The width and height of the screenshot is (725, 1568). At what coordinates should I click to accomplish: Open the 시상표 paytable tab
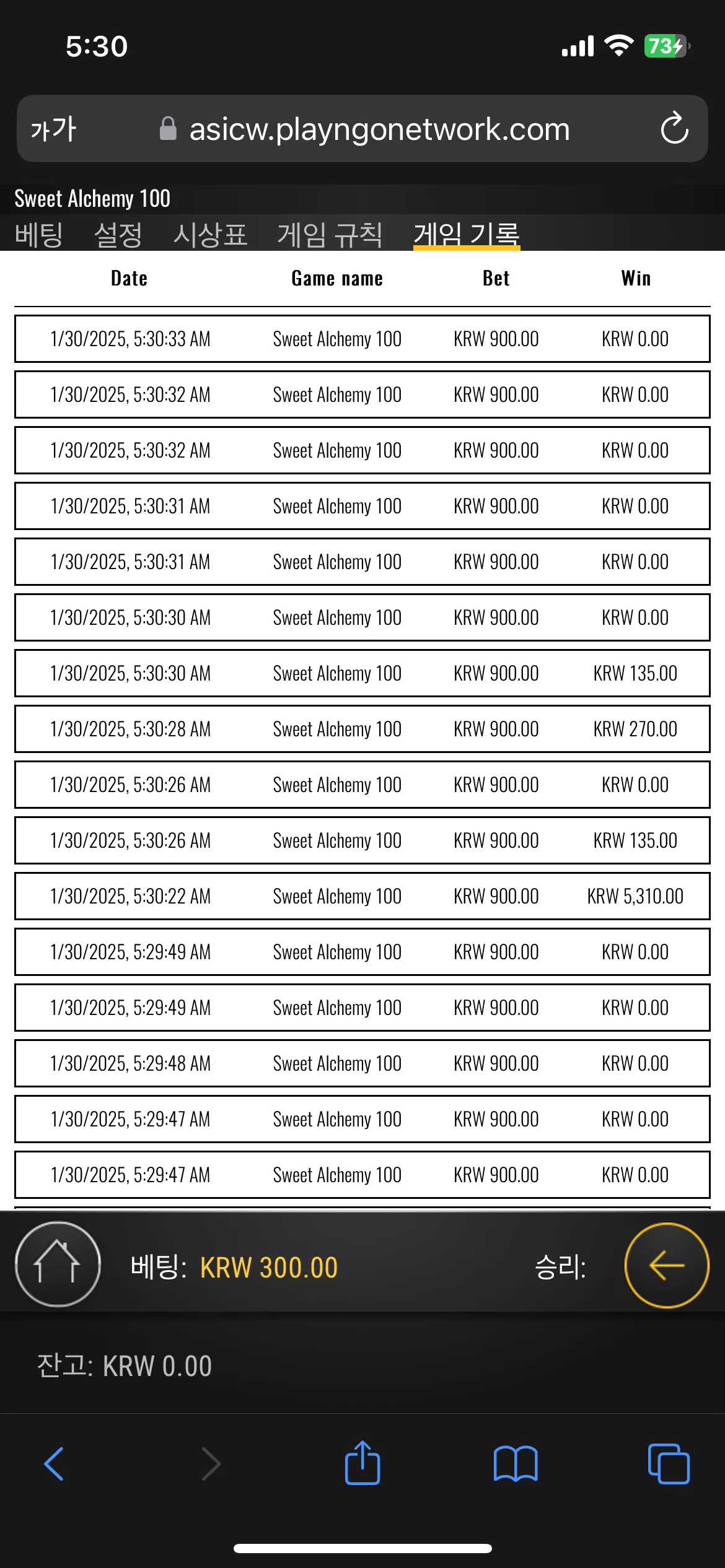point(210,235)
